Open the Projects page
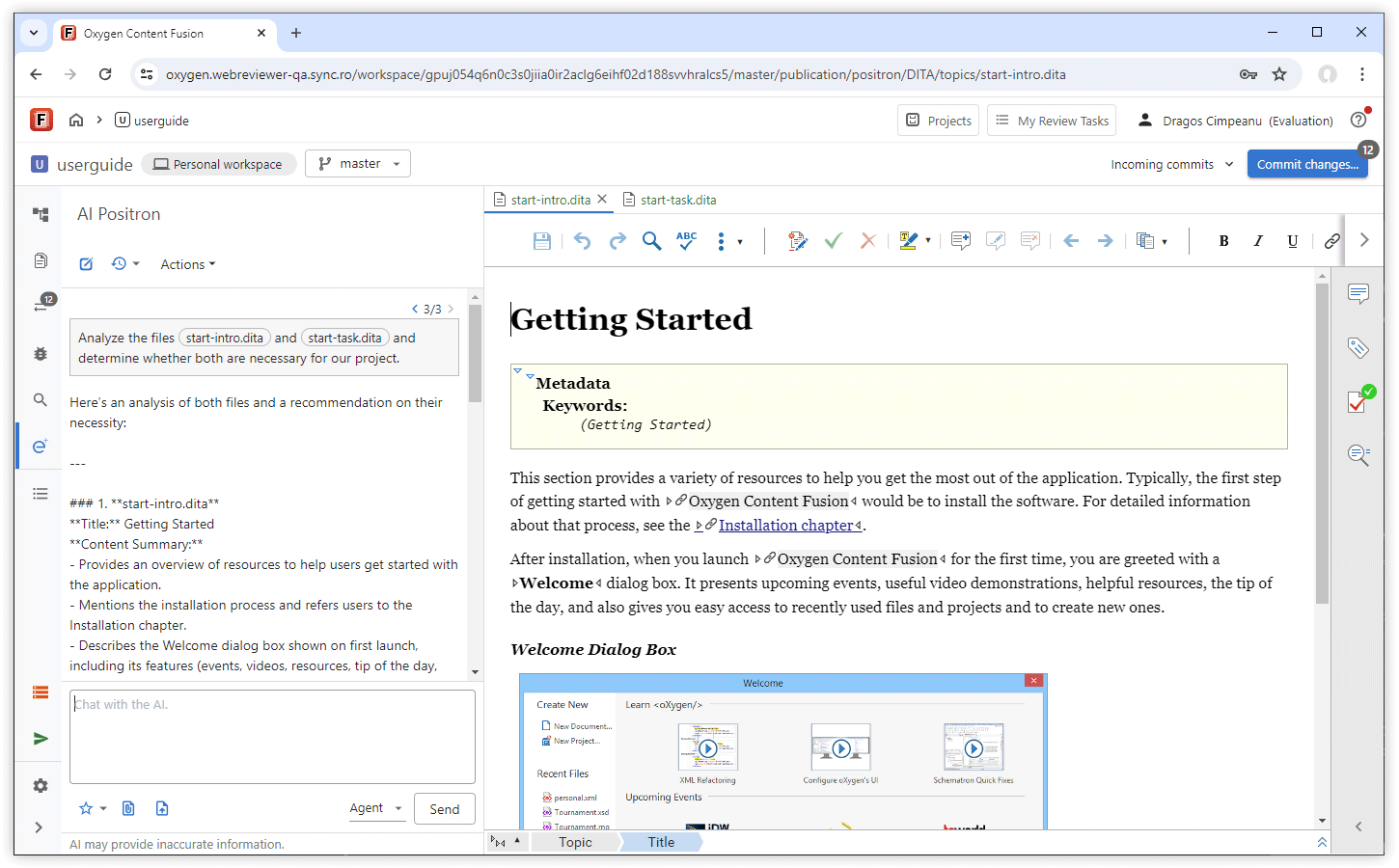Viewport: 1399px width, 868px height. tap(939, 121)
